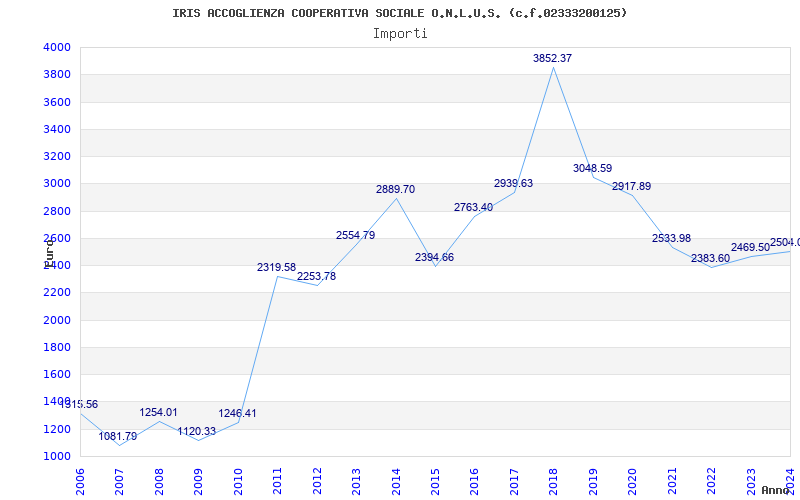Select the 1254.01 data label
This screenshot has height=500, width=800.
[158, 412]
